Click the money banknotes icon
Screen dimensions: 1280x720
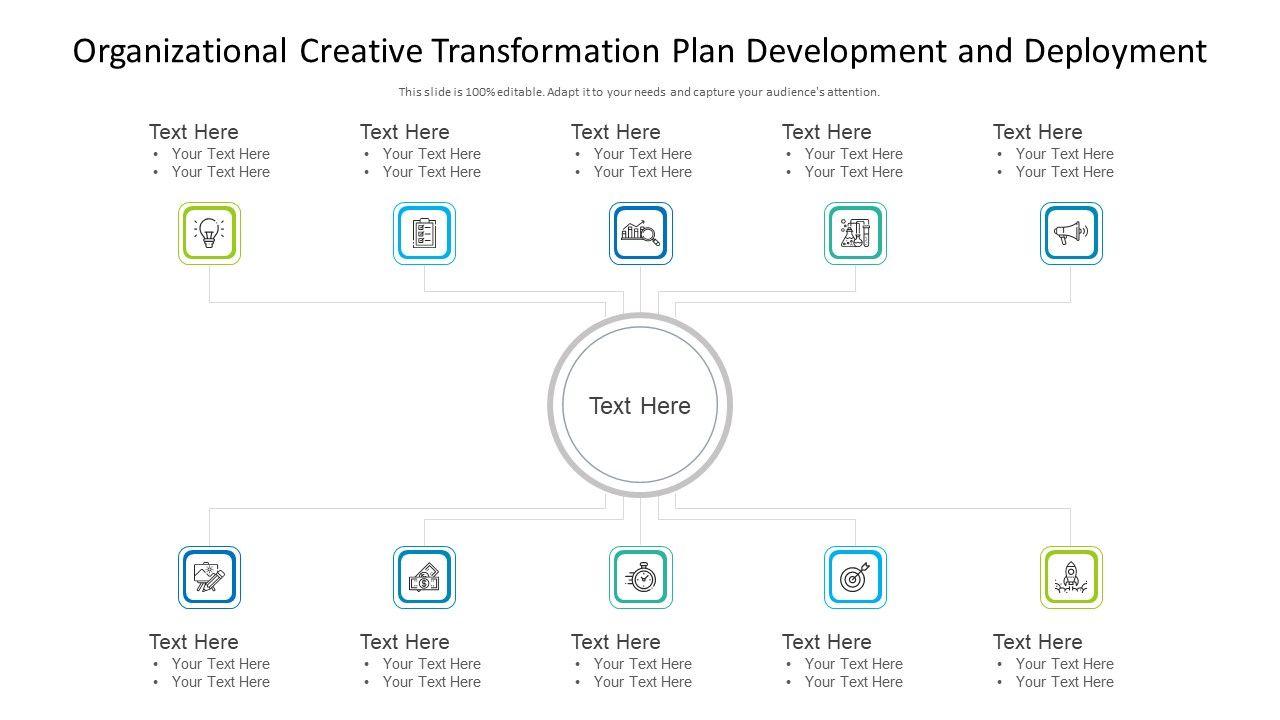(x=424, y=577)
